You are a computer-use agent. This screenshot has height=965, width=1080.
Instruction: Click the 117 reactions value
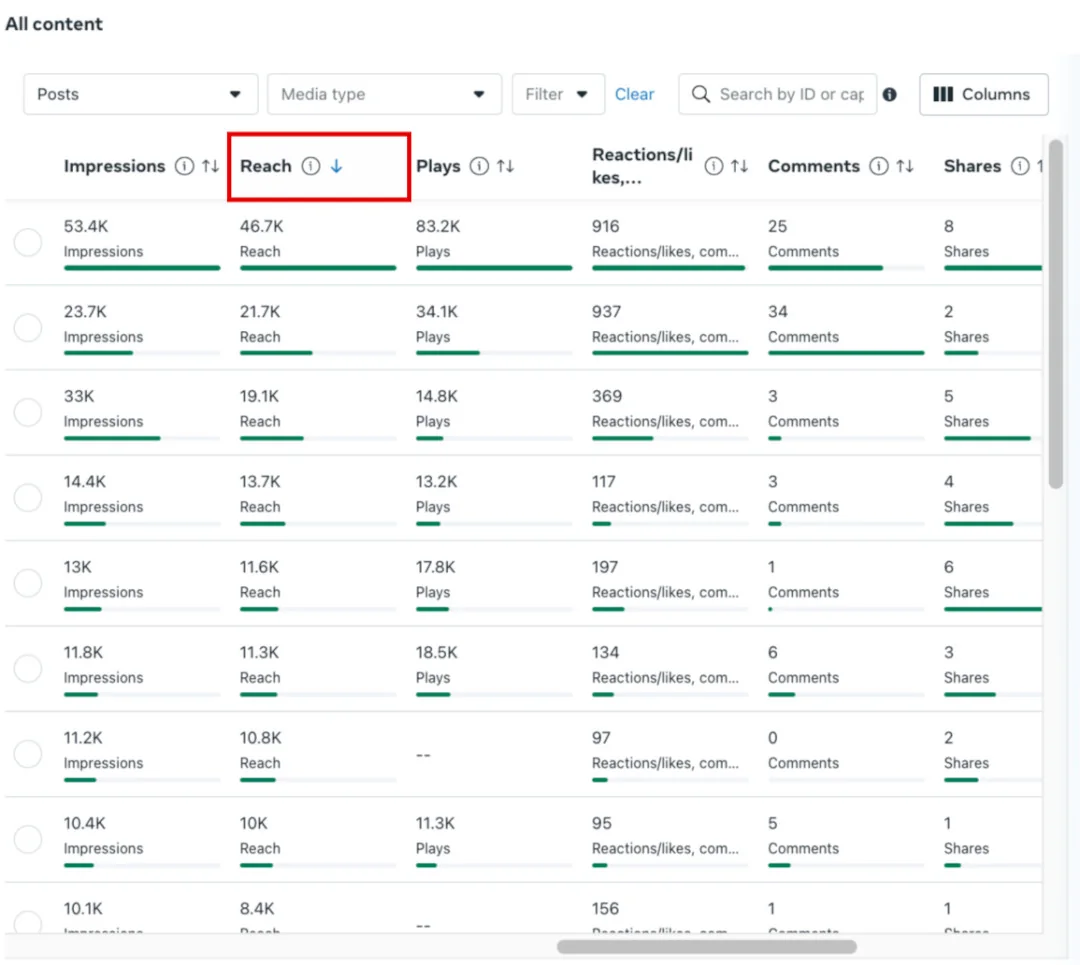click(x=603, y=482)
